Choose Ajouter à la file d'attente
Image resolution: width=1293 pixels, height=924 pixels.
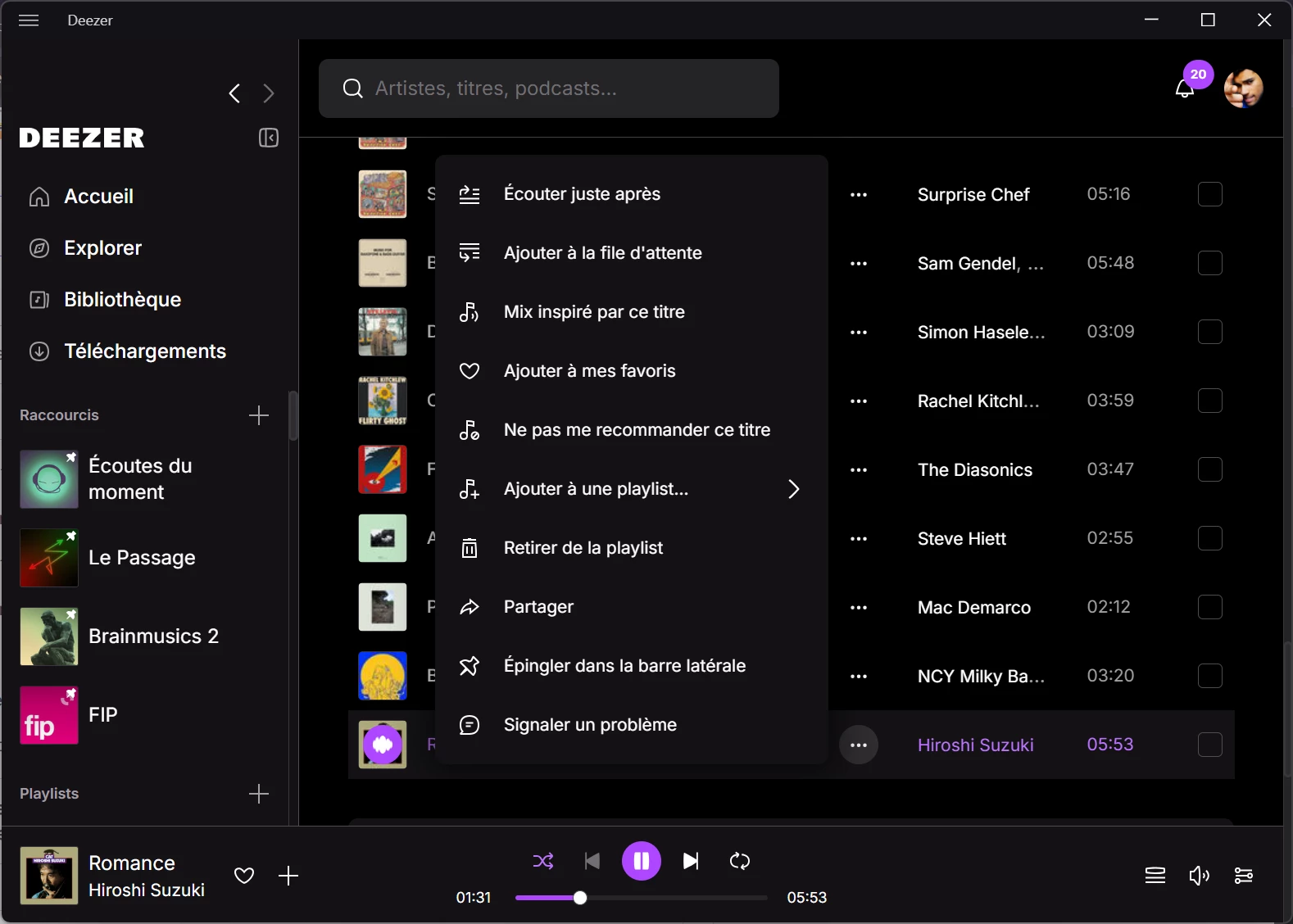(x=632, y=253)
